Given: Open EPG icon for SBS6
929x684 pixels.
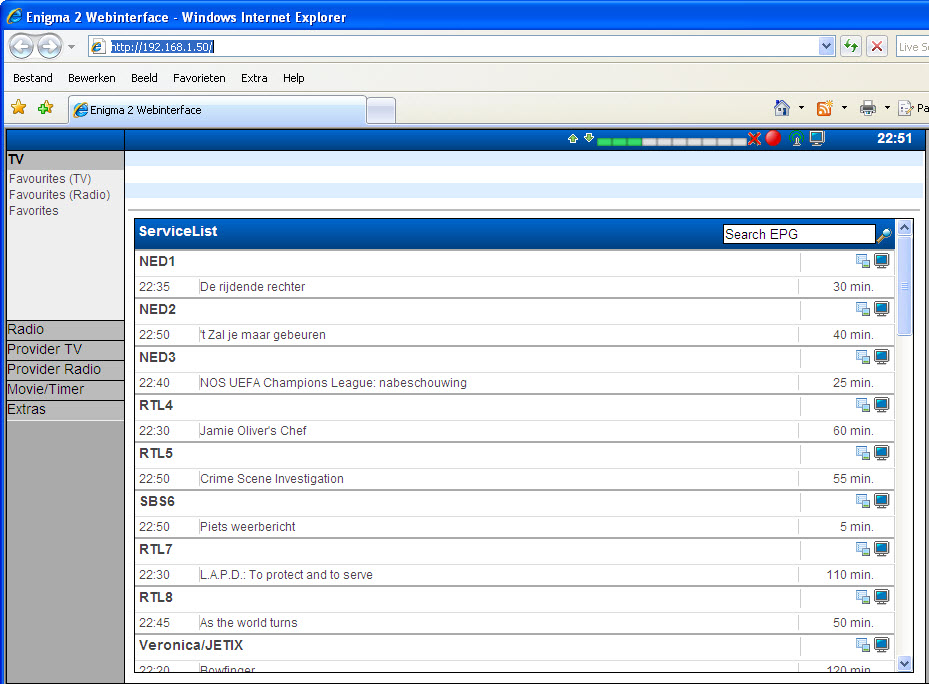Looking at the screenshot, I should tap(863, 501).
